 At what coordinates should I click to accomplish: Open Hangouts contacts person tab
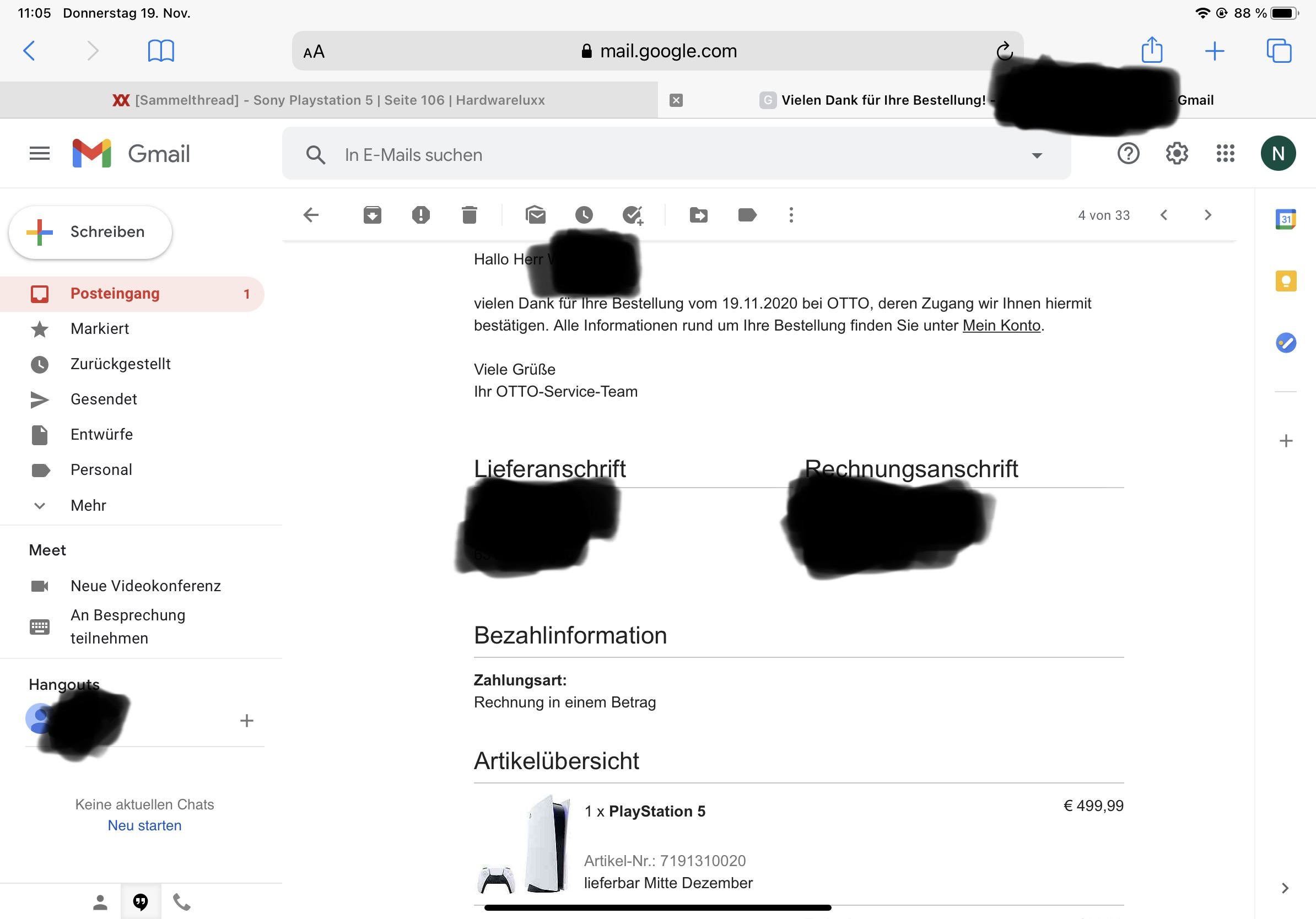pos(100,902)
